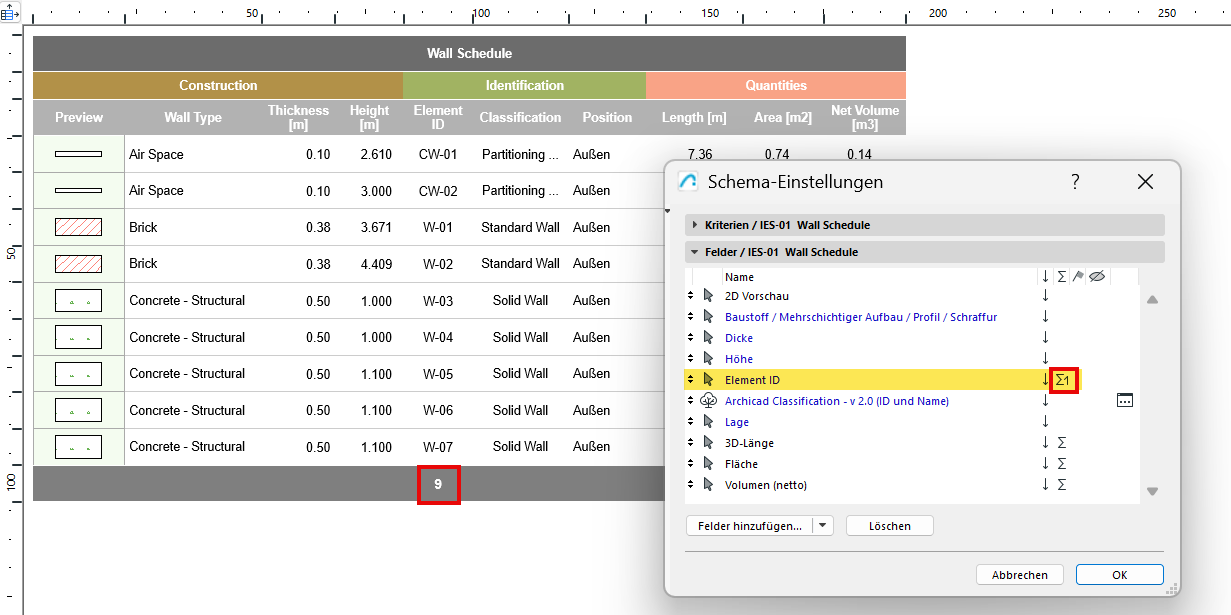This screenshot has width=1231, height=615.
Task: Click the Archicad logo in the dialog title bar
Action: [688, 182]
